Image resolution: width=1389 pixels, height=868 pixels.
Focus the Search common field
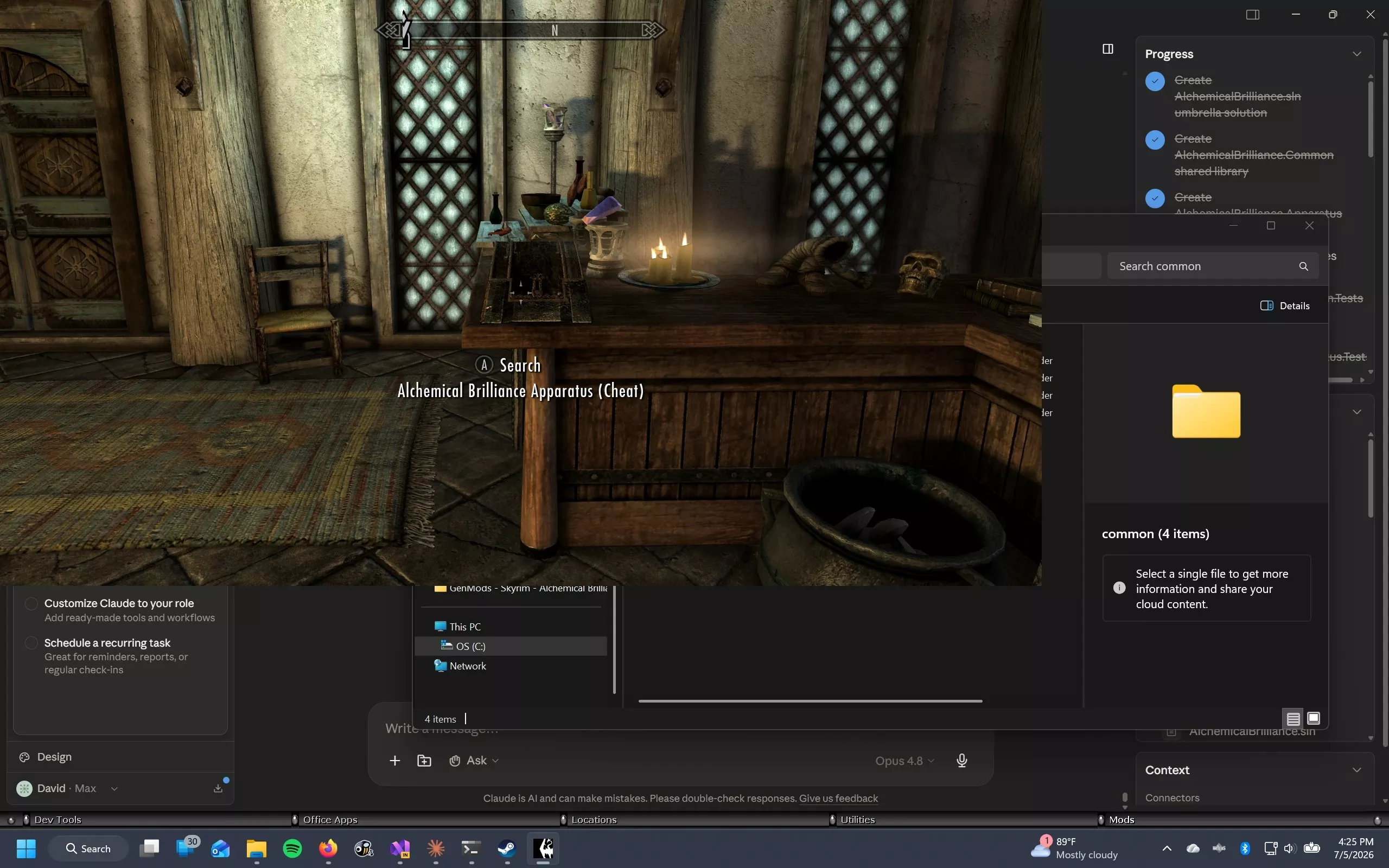click(1212, 266)
